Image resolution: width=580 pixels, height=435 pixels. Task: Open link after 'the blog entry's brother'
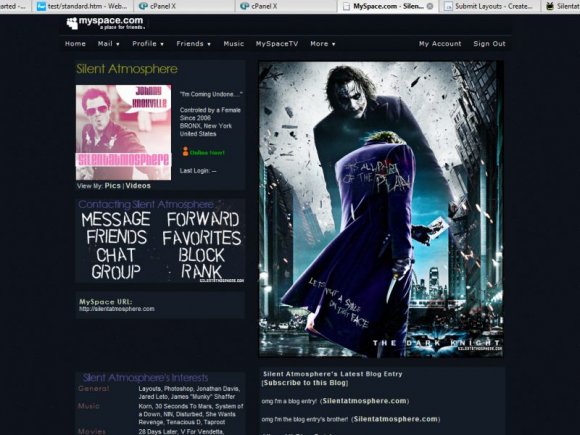click(x=395, y=419)
